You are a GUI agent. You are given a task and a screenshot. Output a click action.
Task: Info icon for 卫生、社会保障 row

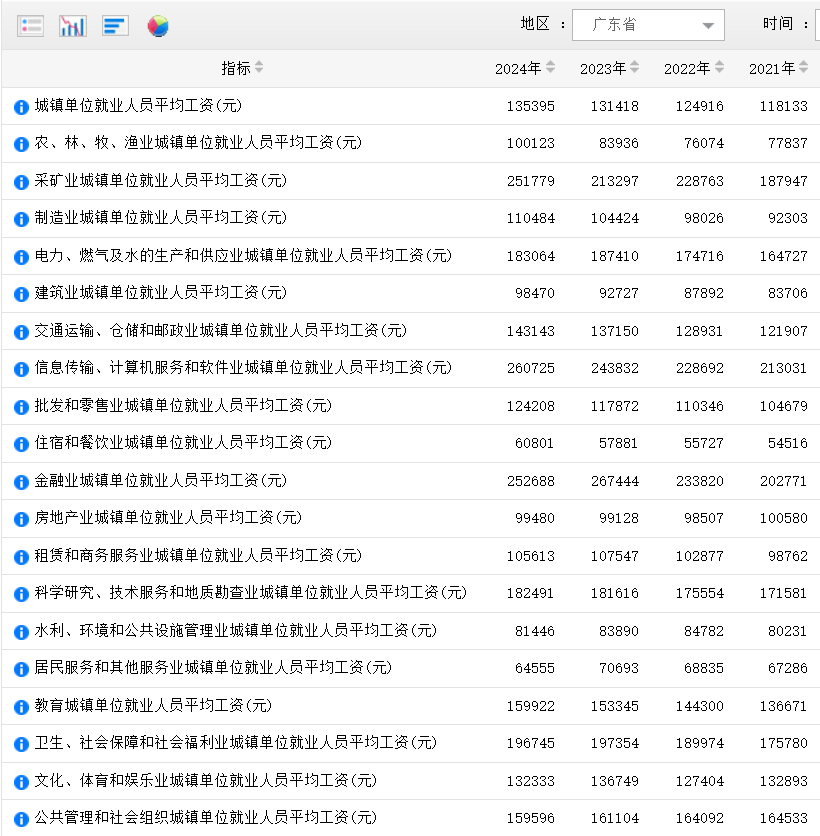tap(21, 744)
